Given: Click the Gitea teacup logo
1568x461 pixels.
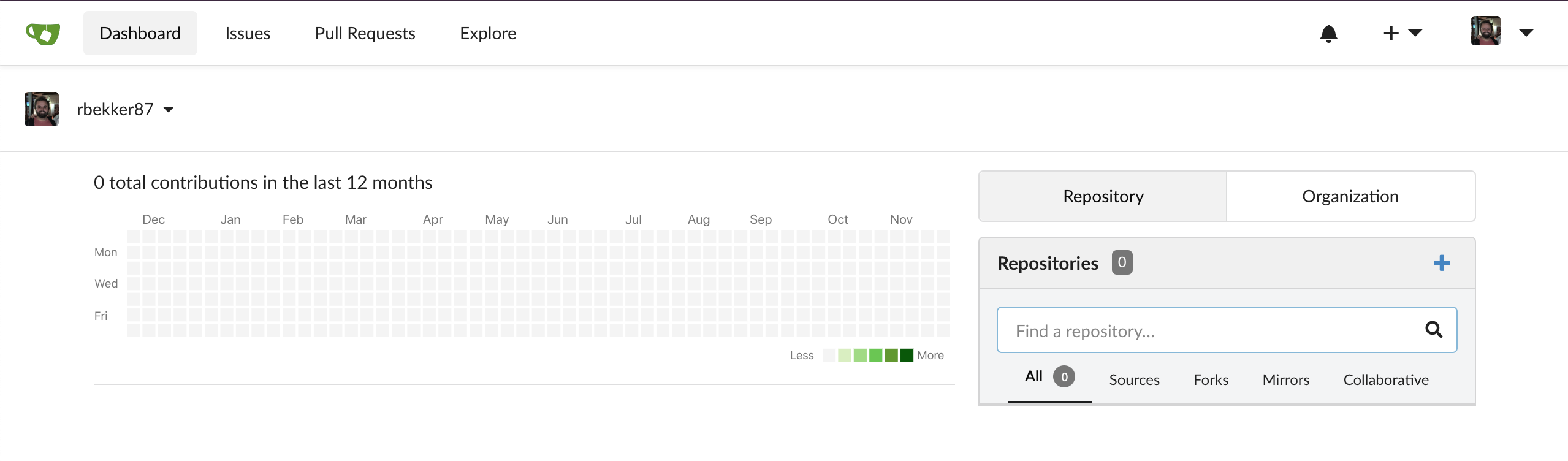Looking at the screenshot, I should coord(43,33).
